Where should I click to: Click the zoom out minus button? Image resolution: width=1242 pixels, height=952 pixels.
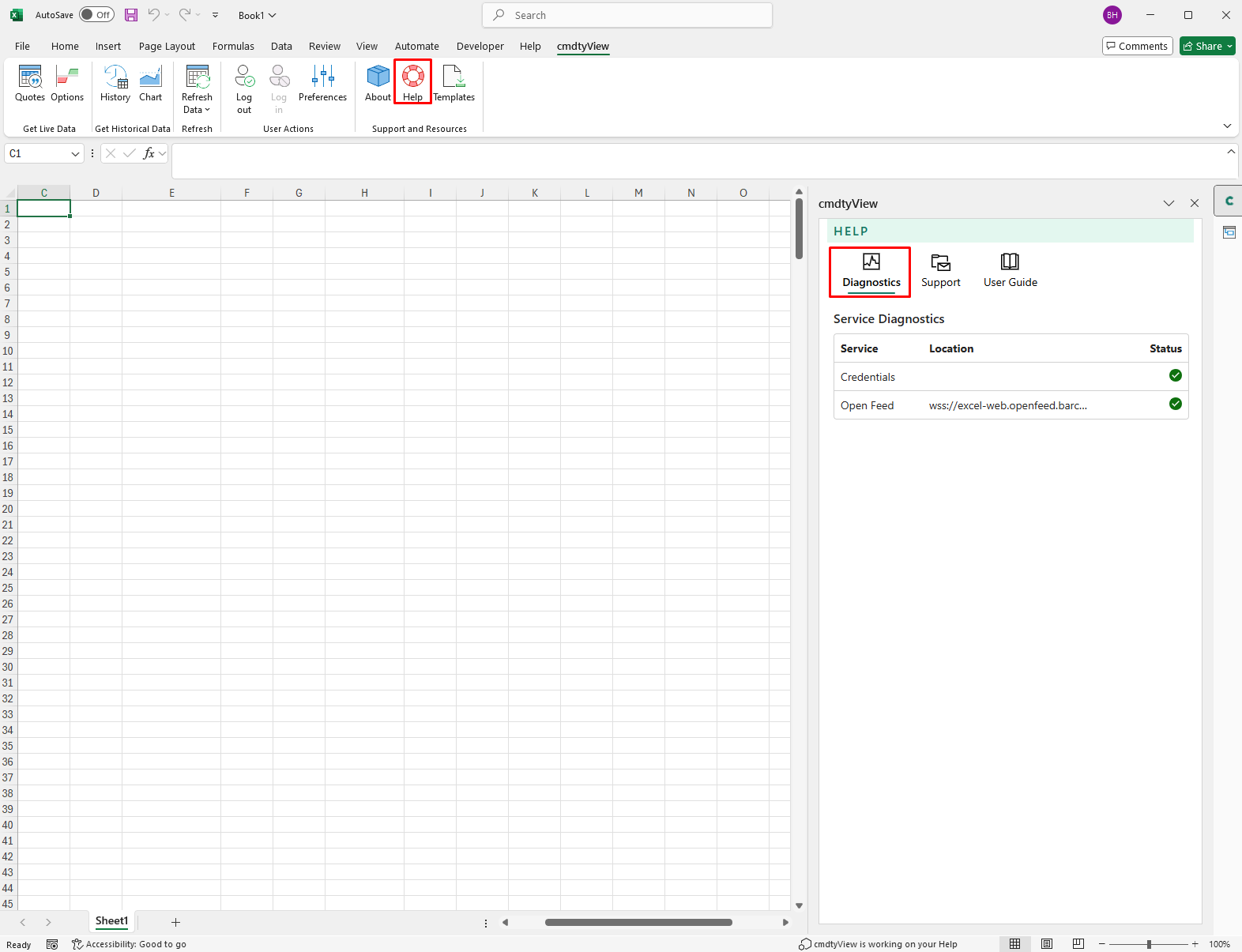point(1101,944)
